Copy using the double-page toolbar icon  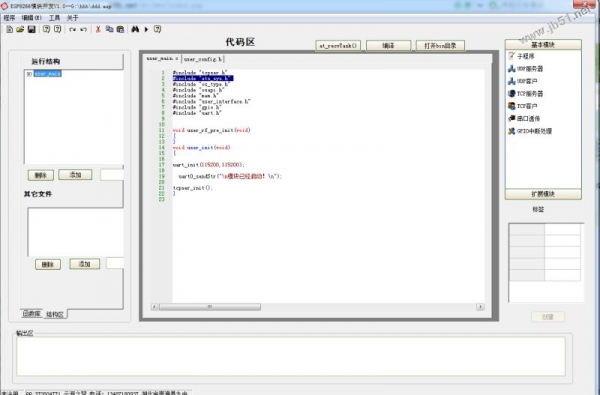tap(109, 29)
